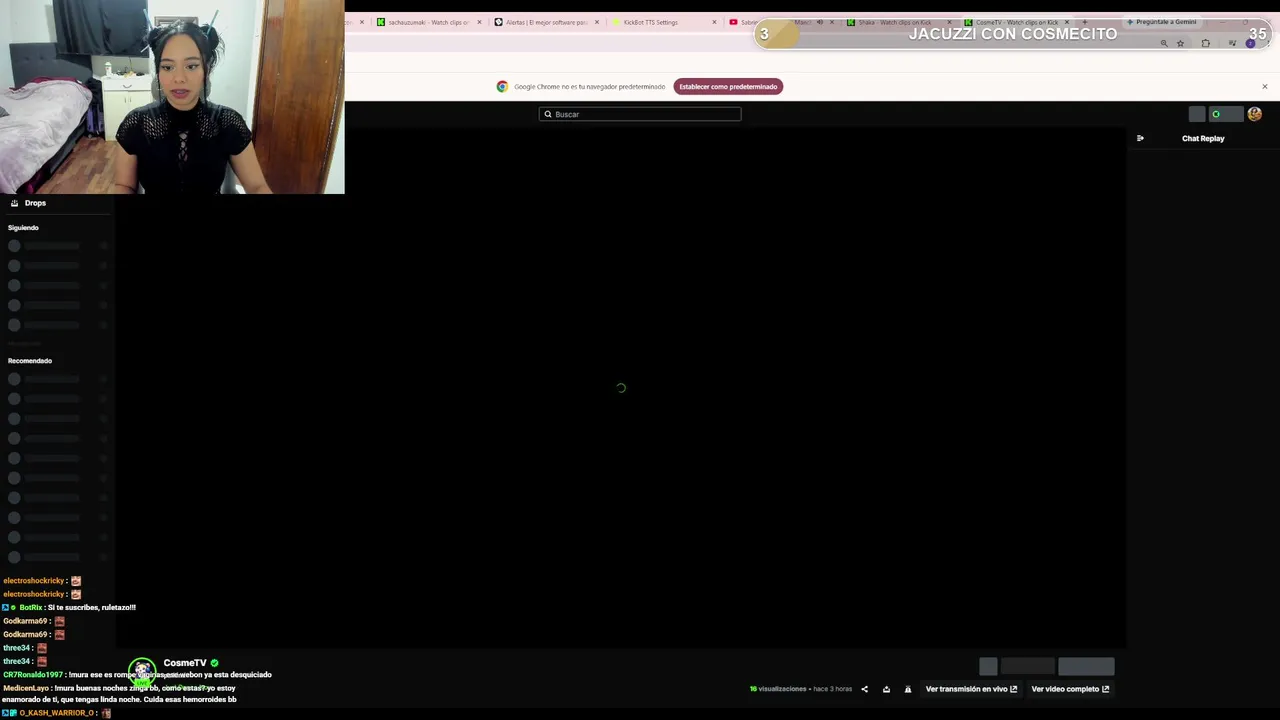Open Ver video completo link

point(1070,689)
